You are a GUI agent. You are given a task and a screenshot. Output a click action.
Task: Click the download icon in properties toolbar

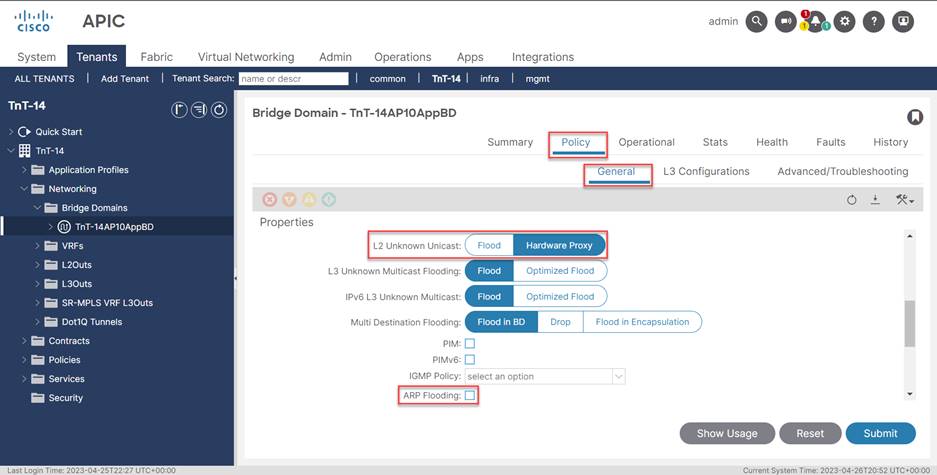875,200
